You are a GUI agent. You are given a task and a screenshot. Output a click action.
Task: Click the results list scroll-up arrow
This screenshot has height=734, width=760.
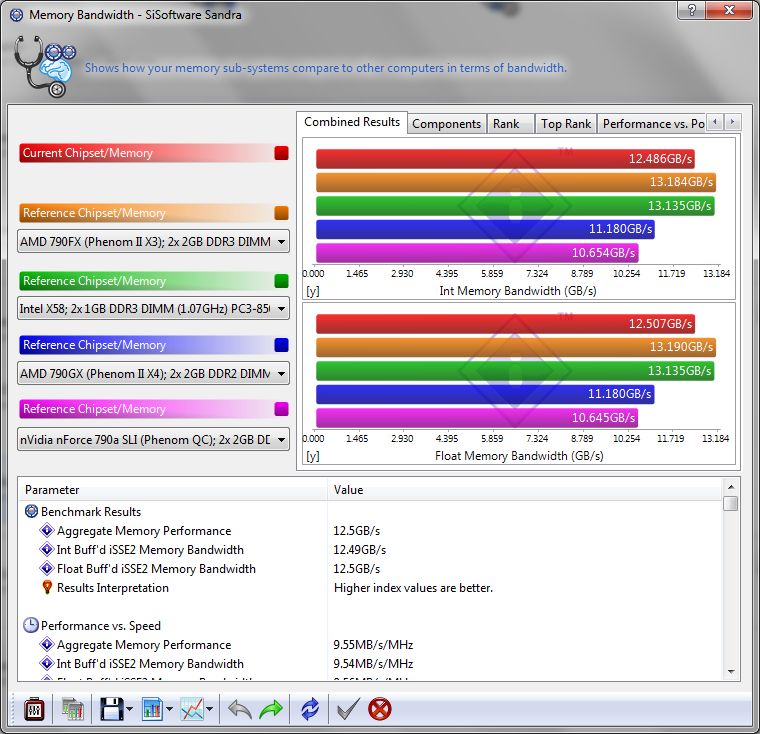pyautogui.click(x=731, y=486)
